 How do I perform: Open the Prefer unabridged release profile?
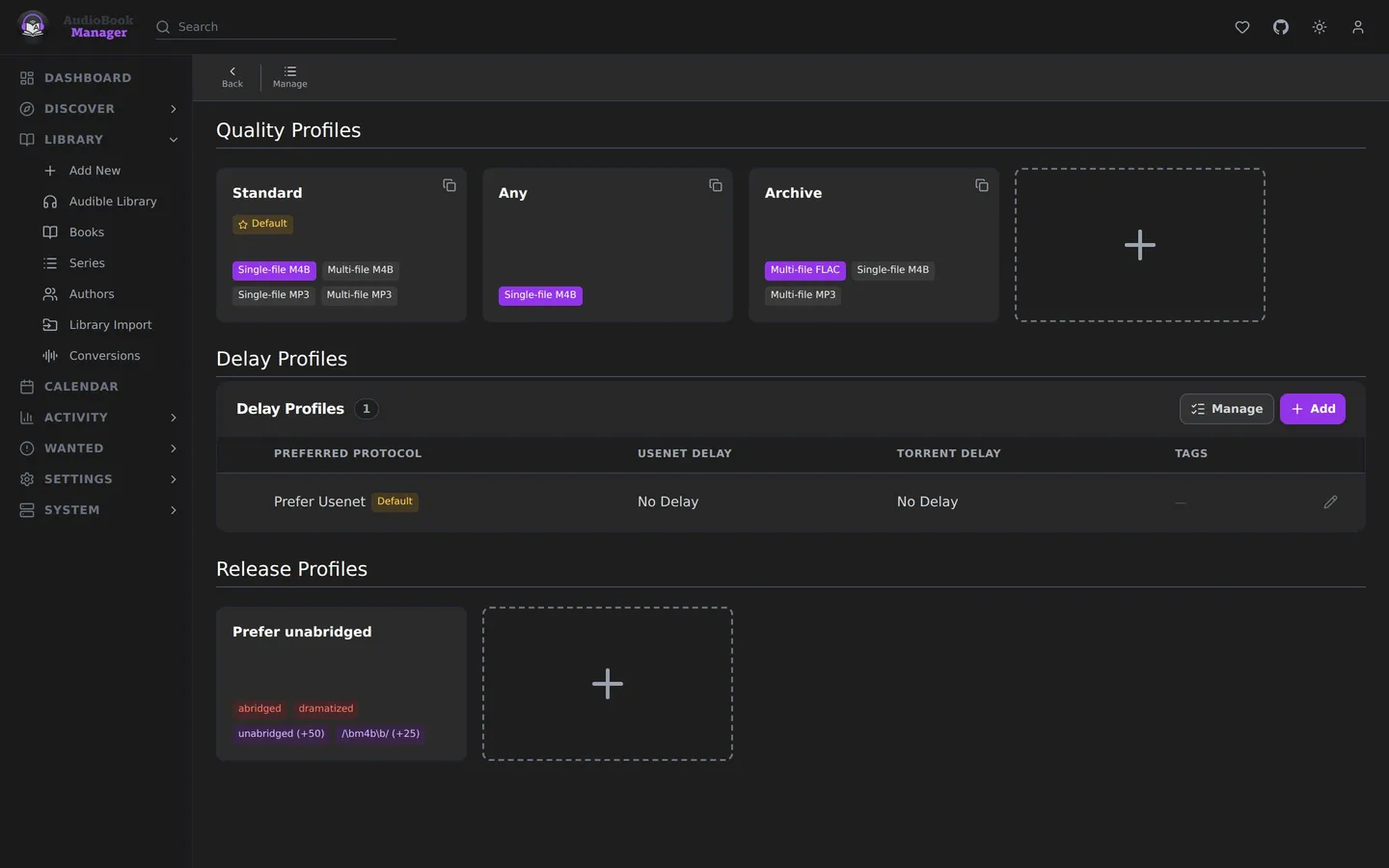coord(341,684)
